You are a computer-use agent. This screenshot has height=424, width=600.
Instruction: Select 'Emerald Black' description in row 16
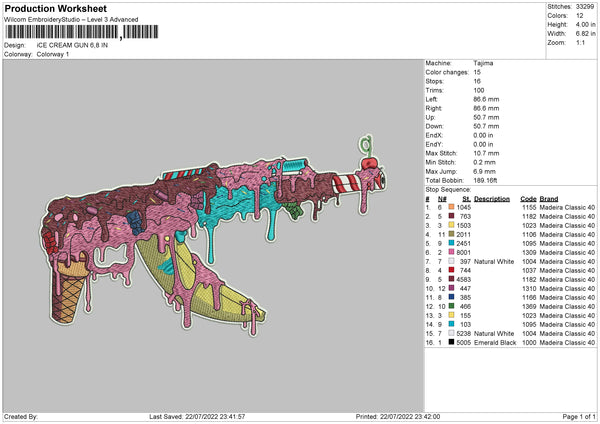click(495, 342)
